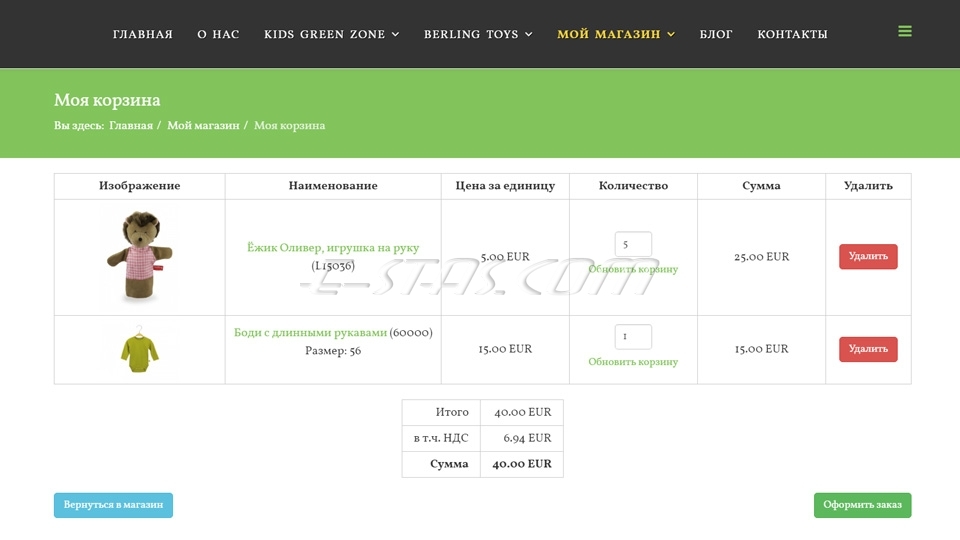Screen dimensions: 960x540
Task: Go to the БЛОГ page
Action: [x=716, y=34]
